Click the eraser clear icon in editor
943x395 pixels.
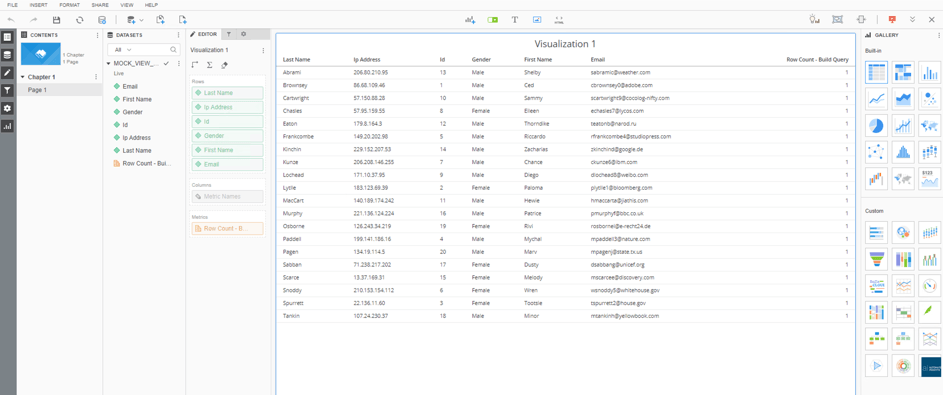pos(224,65)
